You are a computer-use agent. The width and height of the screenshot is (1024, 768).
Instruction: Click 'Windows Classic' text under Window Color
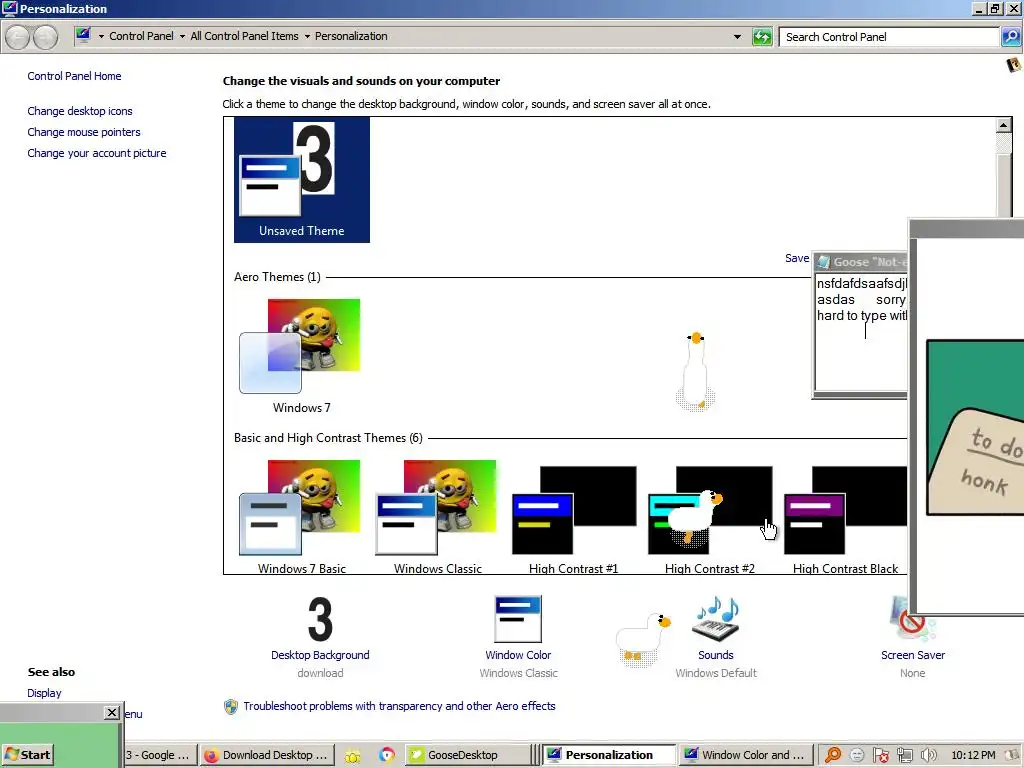coord(519,673)
